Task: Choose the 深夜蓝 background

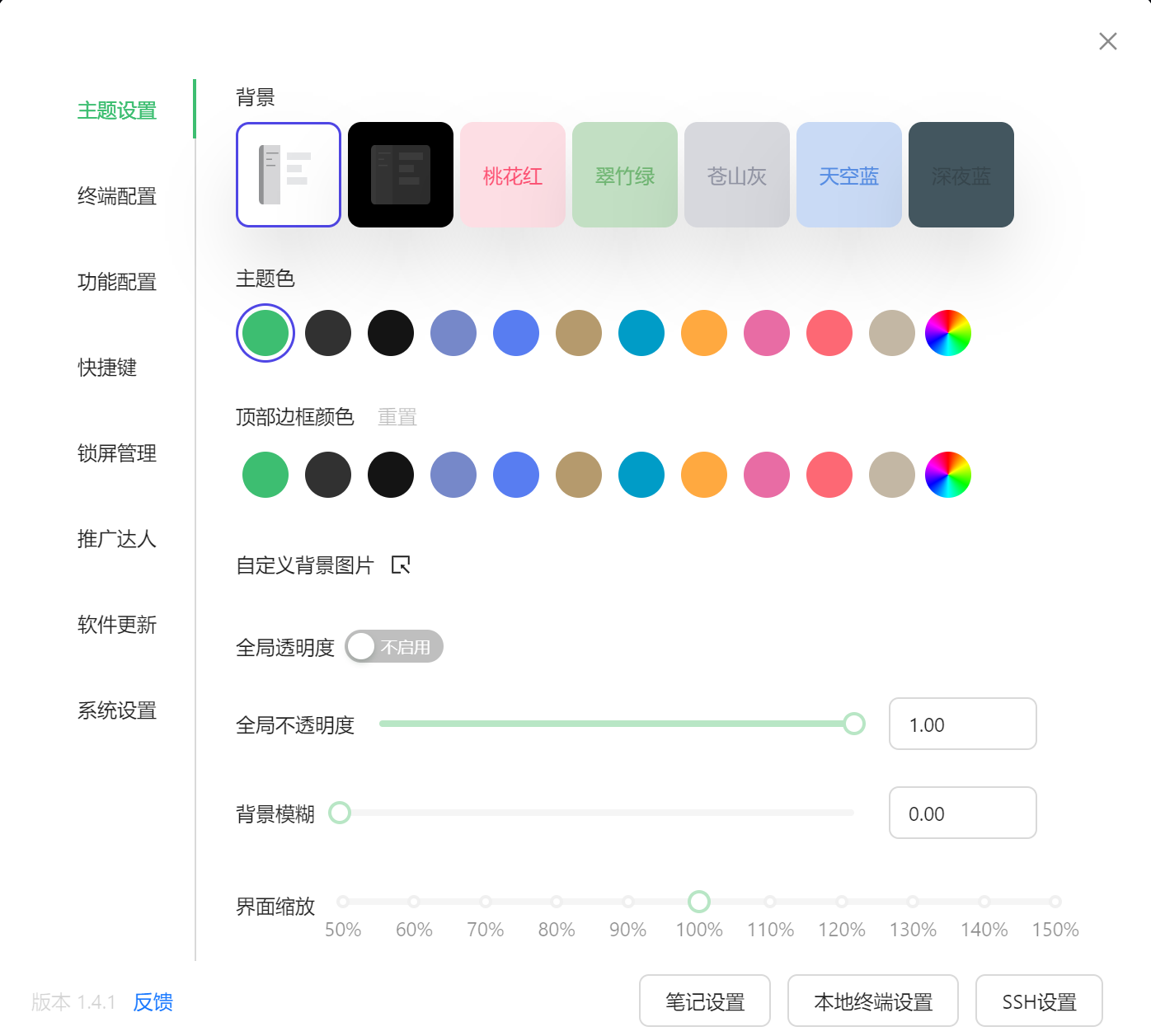Action: [x=961, y=175]
